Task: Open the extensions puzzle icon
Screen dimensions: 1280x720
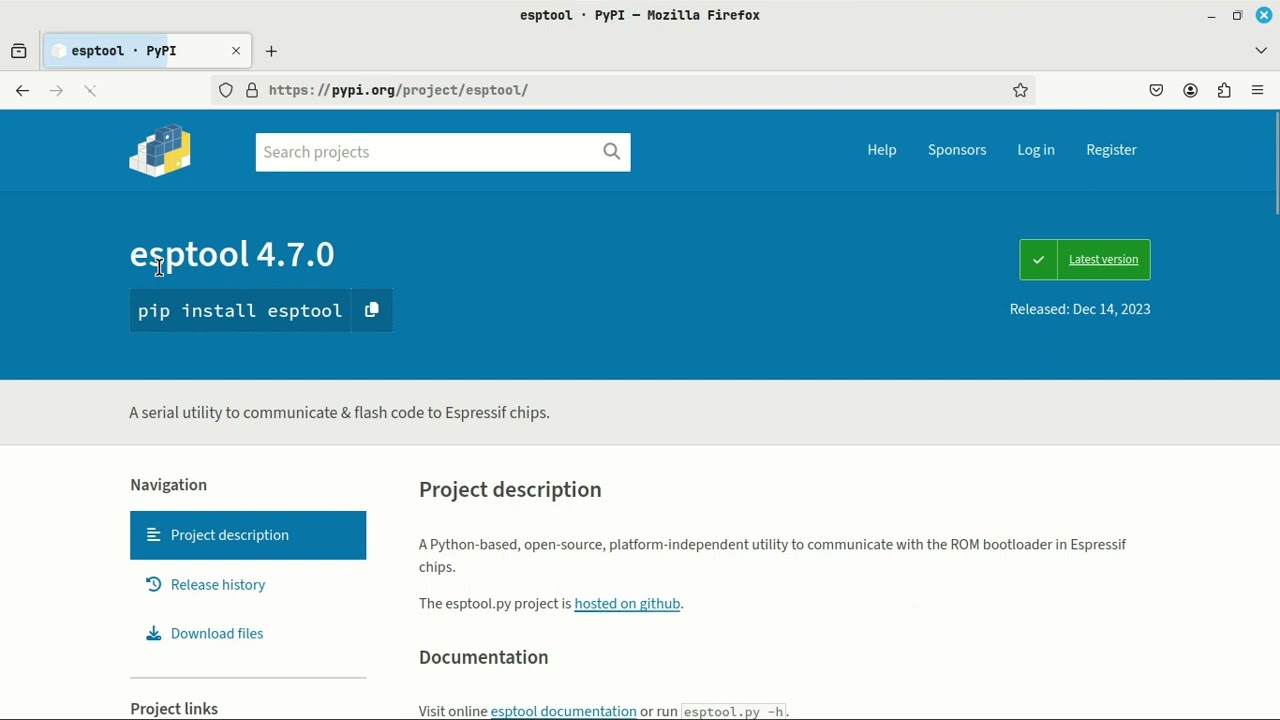Action: coord(1224,90)
